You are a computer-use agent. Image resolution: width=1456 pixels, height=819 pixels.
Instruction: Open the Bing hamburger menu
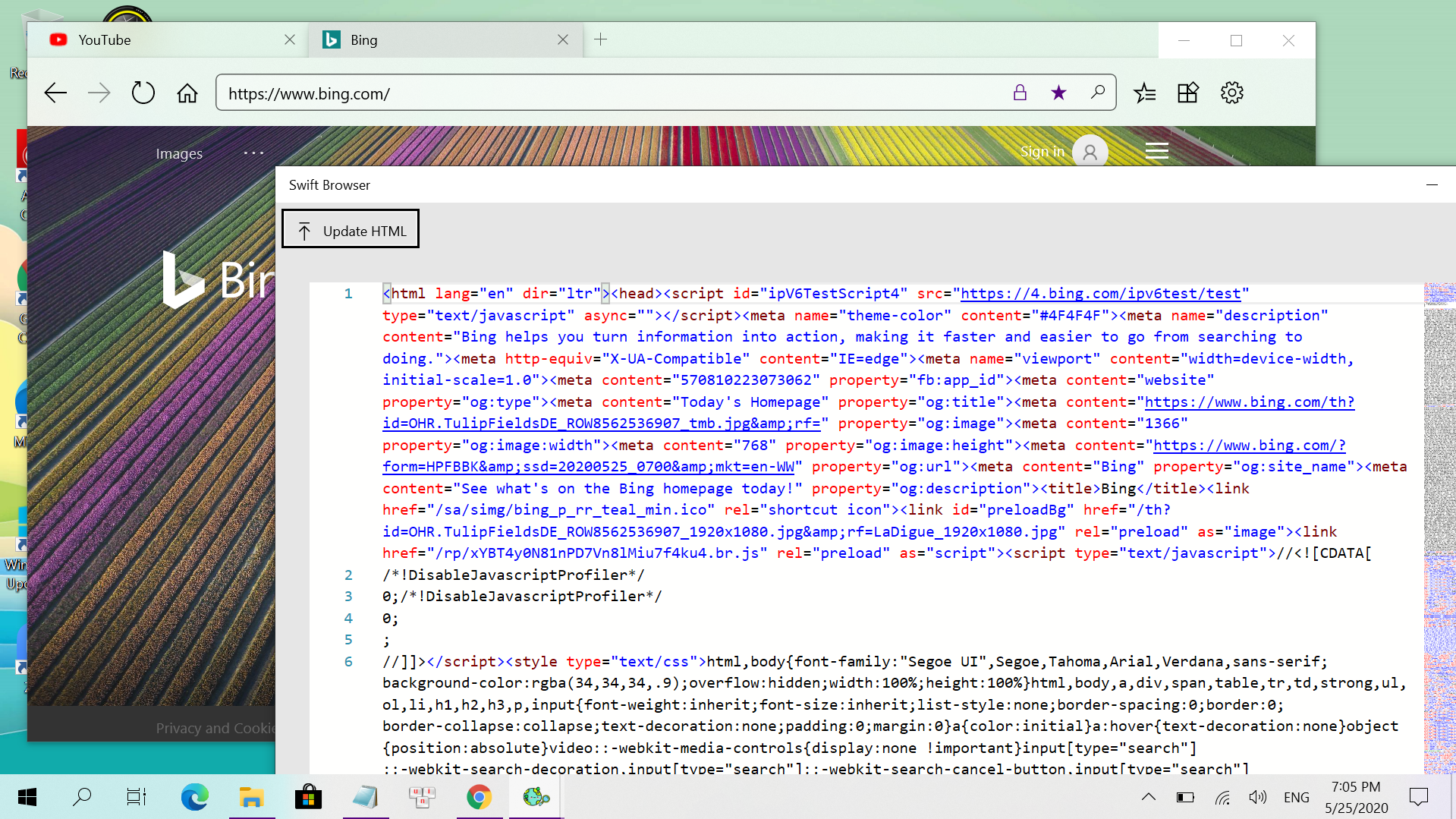coord(1156,150)
